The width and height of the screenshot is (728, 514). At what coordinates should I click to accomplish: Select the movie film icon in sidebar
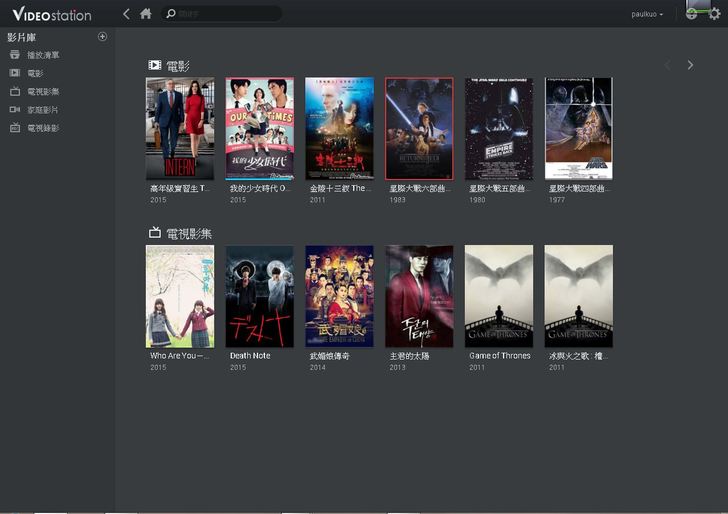[15, 73]
